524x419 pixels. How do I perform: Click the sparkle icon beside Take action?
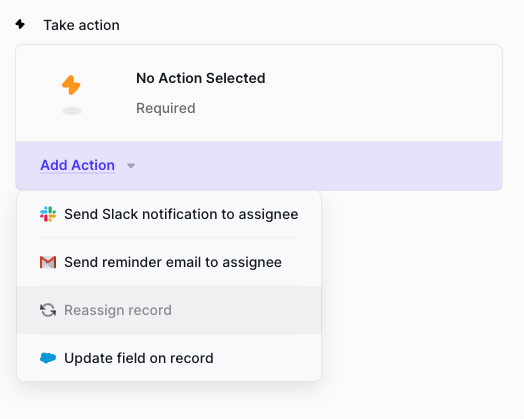coord(20,24)
